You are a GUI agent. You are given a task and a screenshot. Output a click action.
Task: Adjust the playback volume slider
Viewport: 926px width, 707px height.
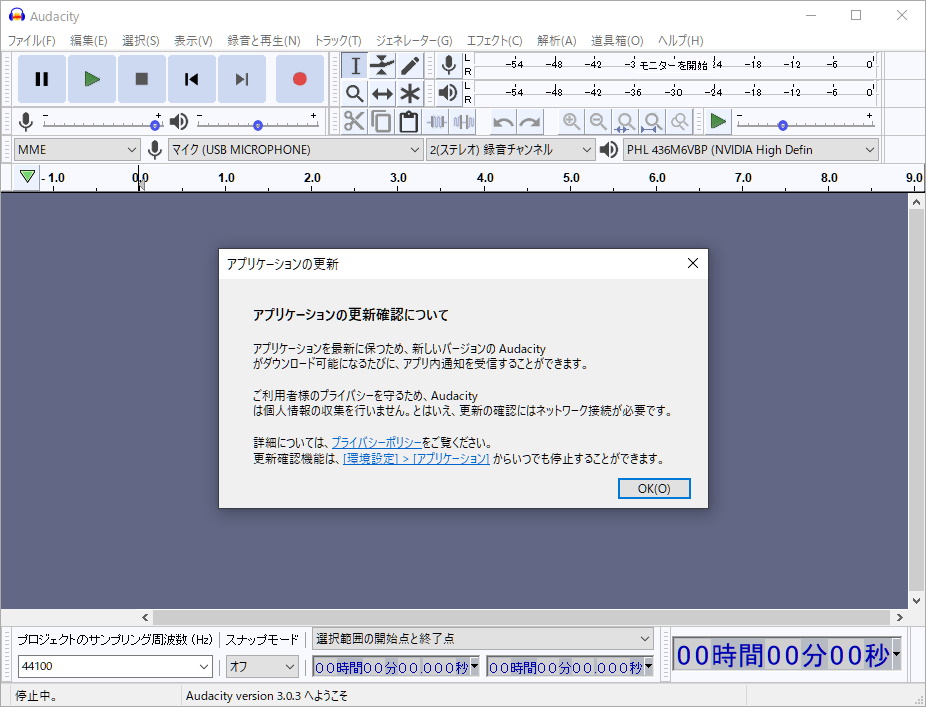coord(258,124)
